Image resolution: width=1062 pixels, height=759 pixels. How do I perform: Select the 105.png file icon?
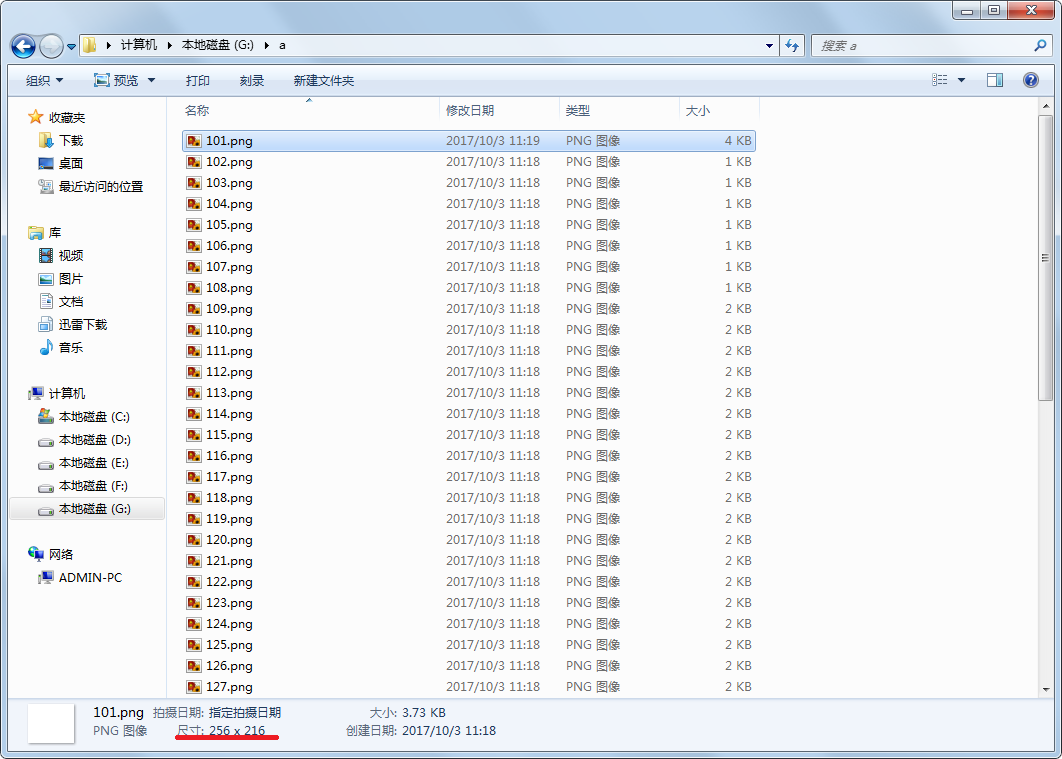pos(194,225)
